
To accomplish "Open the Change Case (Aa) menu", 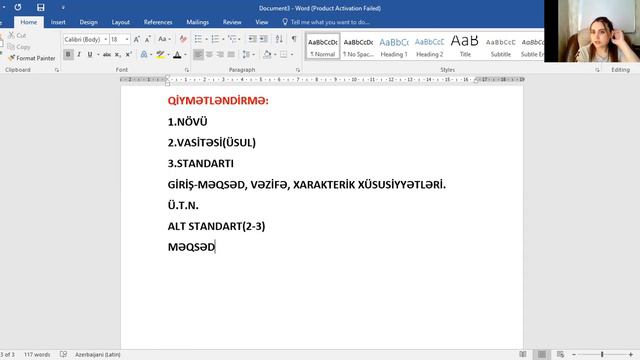I will coord(164,39).
